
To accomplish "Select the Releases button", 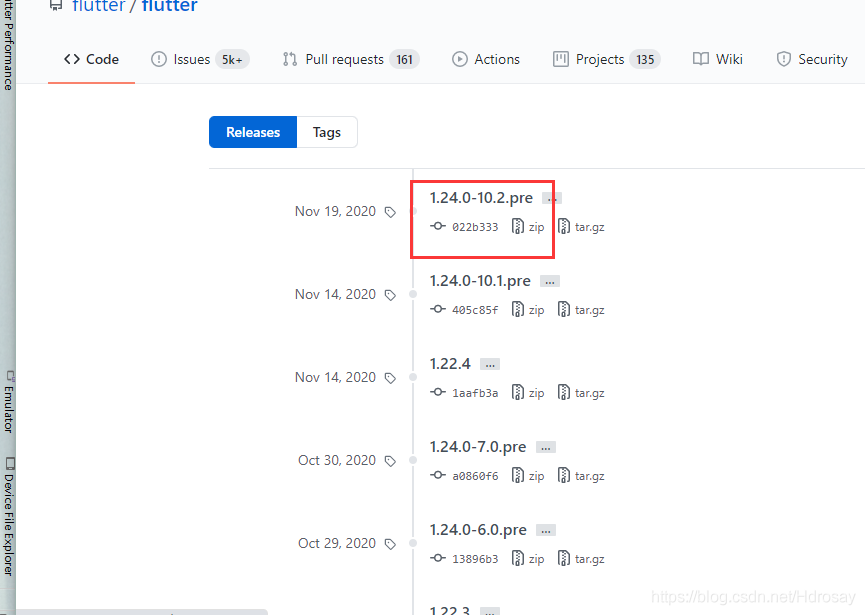I will click(x=253, y=132).
